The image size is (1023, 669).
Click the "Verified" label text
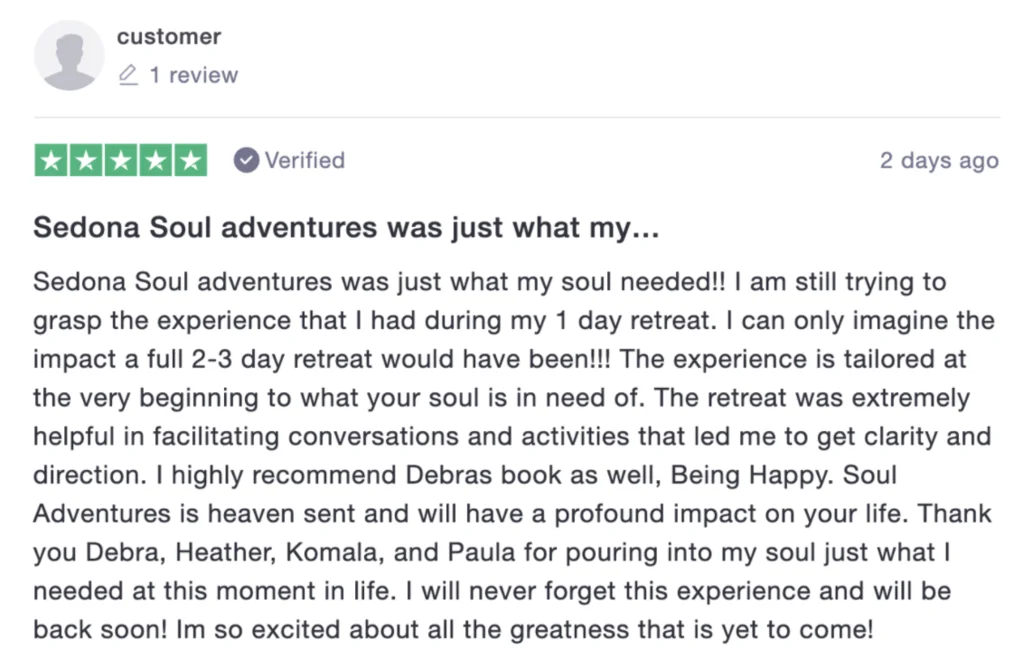(304, 161)
